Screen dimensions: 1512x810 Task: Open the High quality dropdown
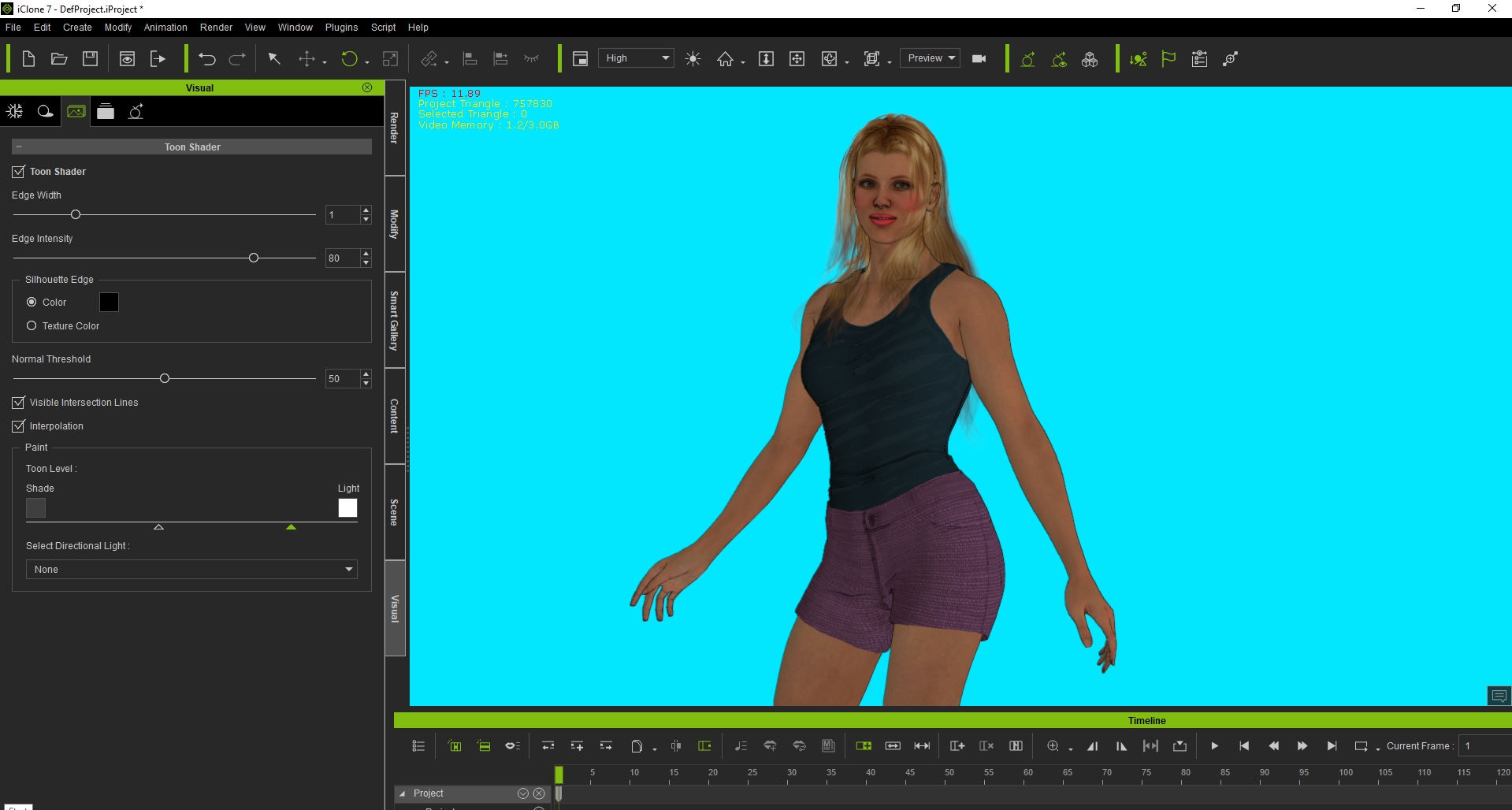click(636, 58)
